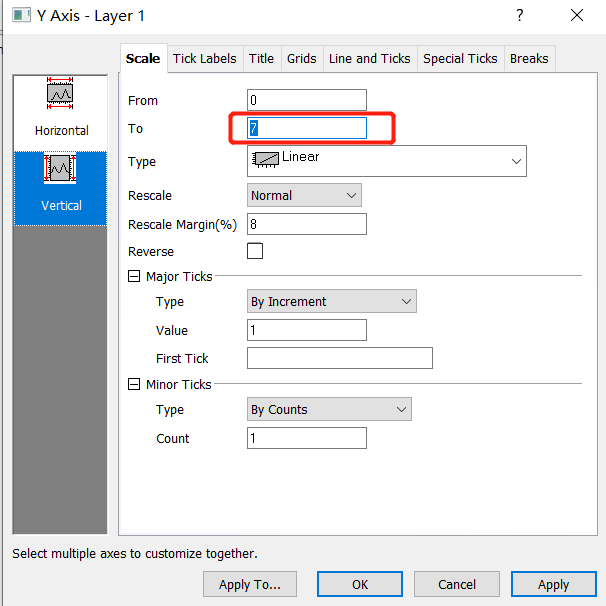This screenshot has height=606, width=606.
Task: Click the Apply To... button
Action: pyautogui.click(x=250, y=584)
